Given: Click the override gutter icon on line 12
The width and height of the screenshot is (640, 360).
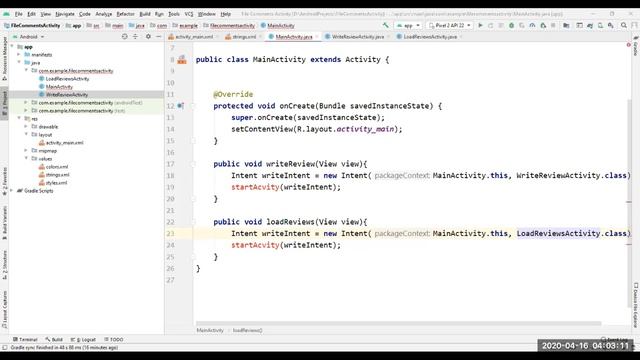Looking at the screenshot, I should tap(180, 106).
